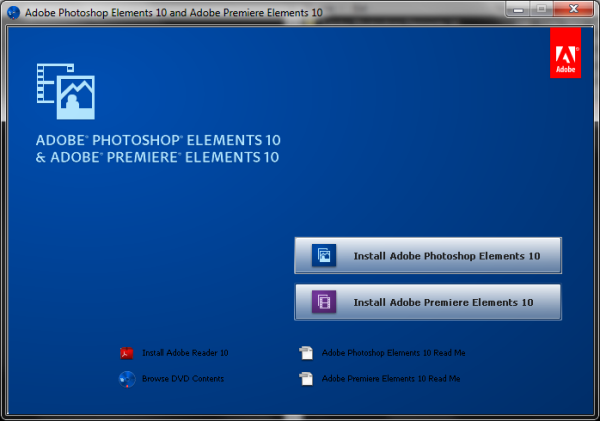Click the red Adobe logo in the corner
This screenshot has width=600, height=421.
coord(565,52)
